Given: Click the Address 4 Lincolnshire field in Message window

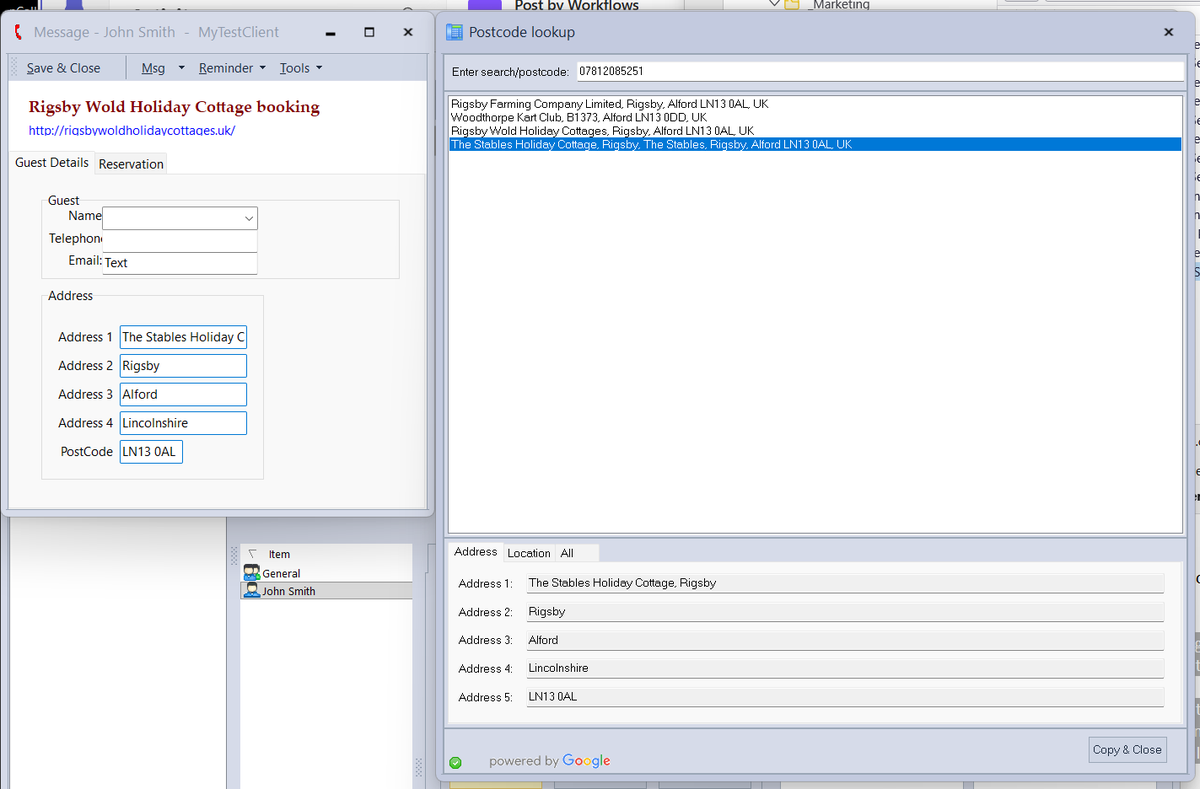Looking at the screenshot, I should pos(183,423).
